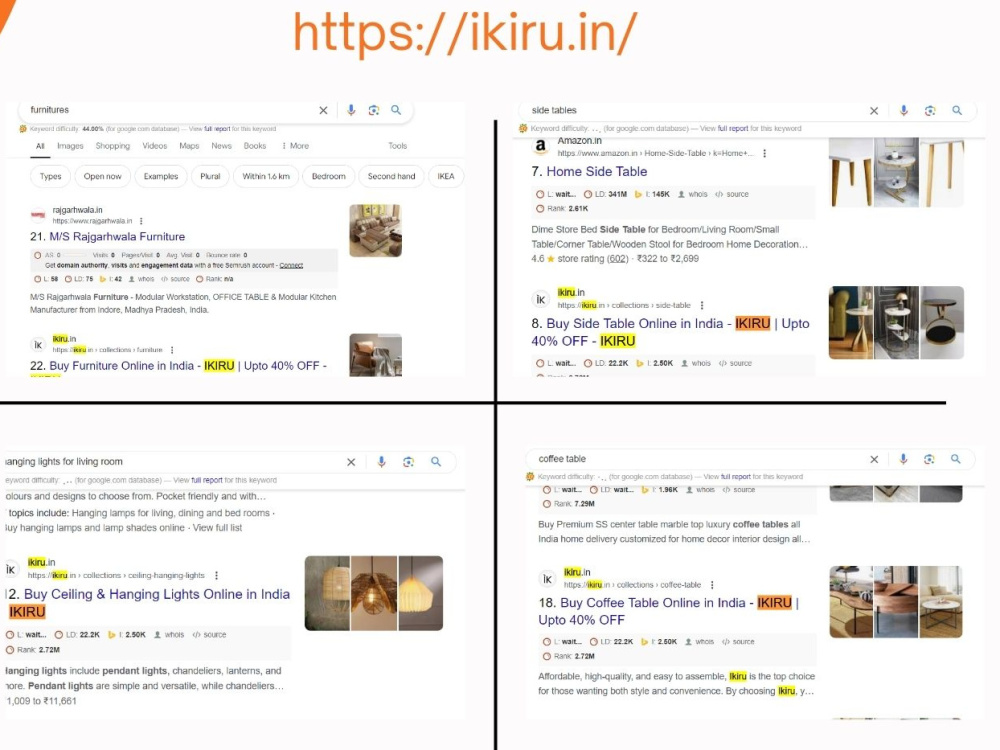Switch to Books tab
1000x750 pixels.
[254, 146]
